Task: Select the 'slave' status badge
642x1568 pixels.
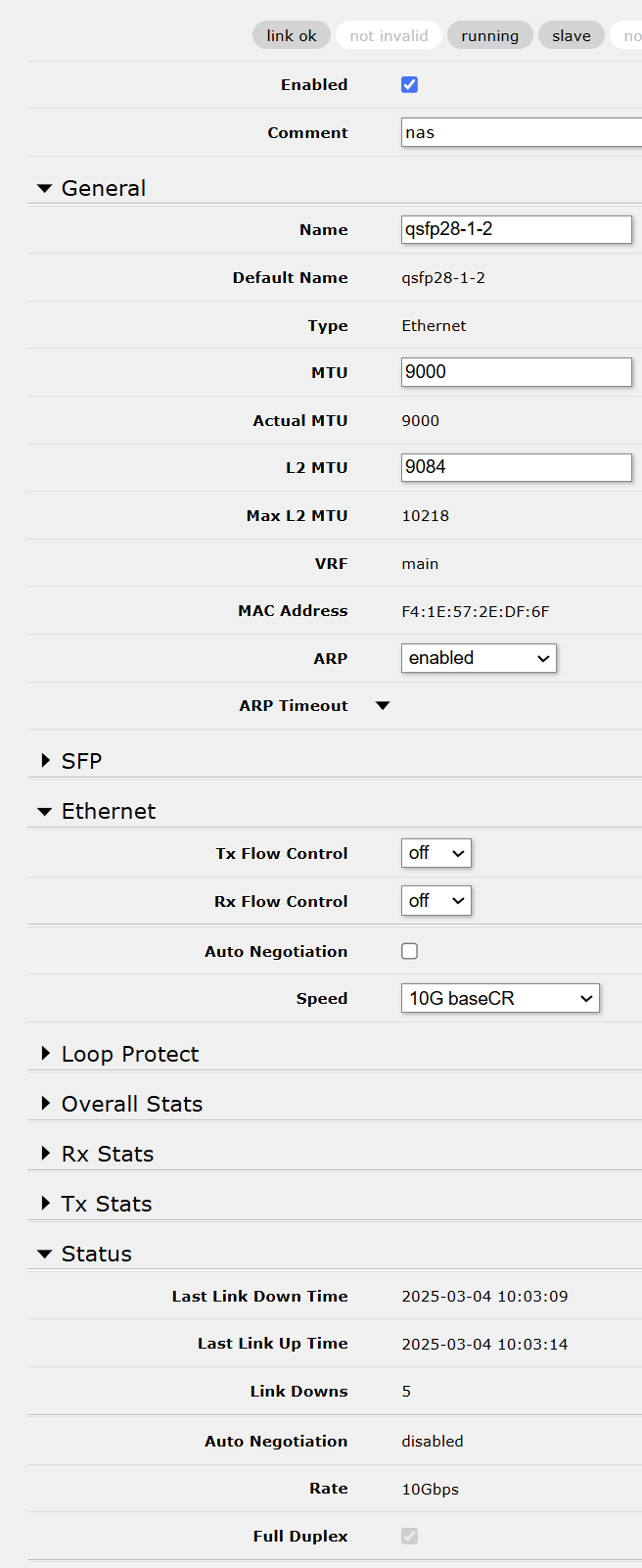Action: (x=571, y=34)
